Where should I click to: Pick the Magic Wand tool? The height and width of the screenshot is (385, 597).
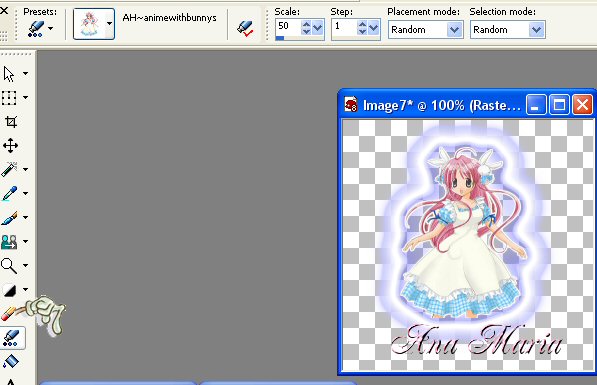pos(9,169)
